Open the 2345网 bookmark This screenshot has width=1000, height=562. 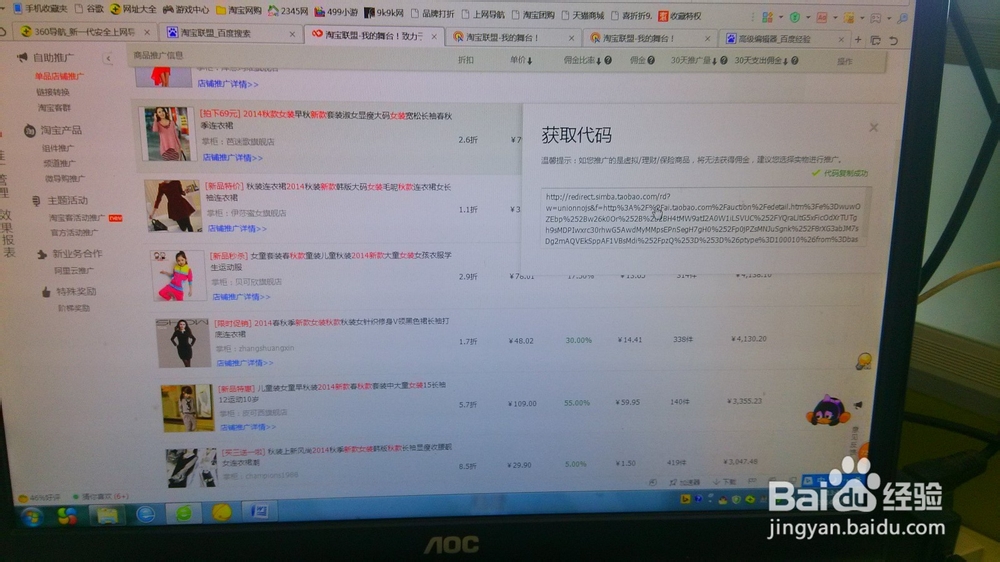[288, 11]
